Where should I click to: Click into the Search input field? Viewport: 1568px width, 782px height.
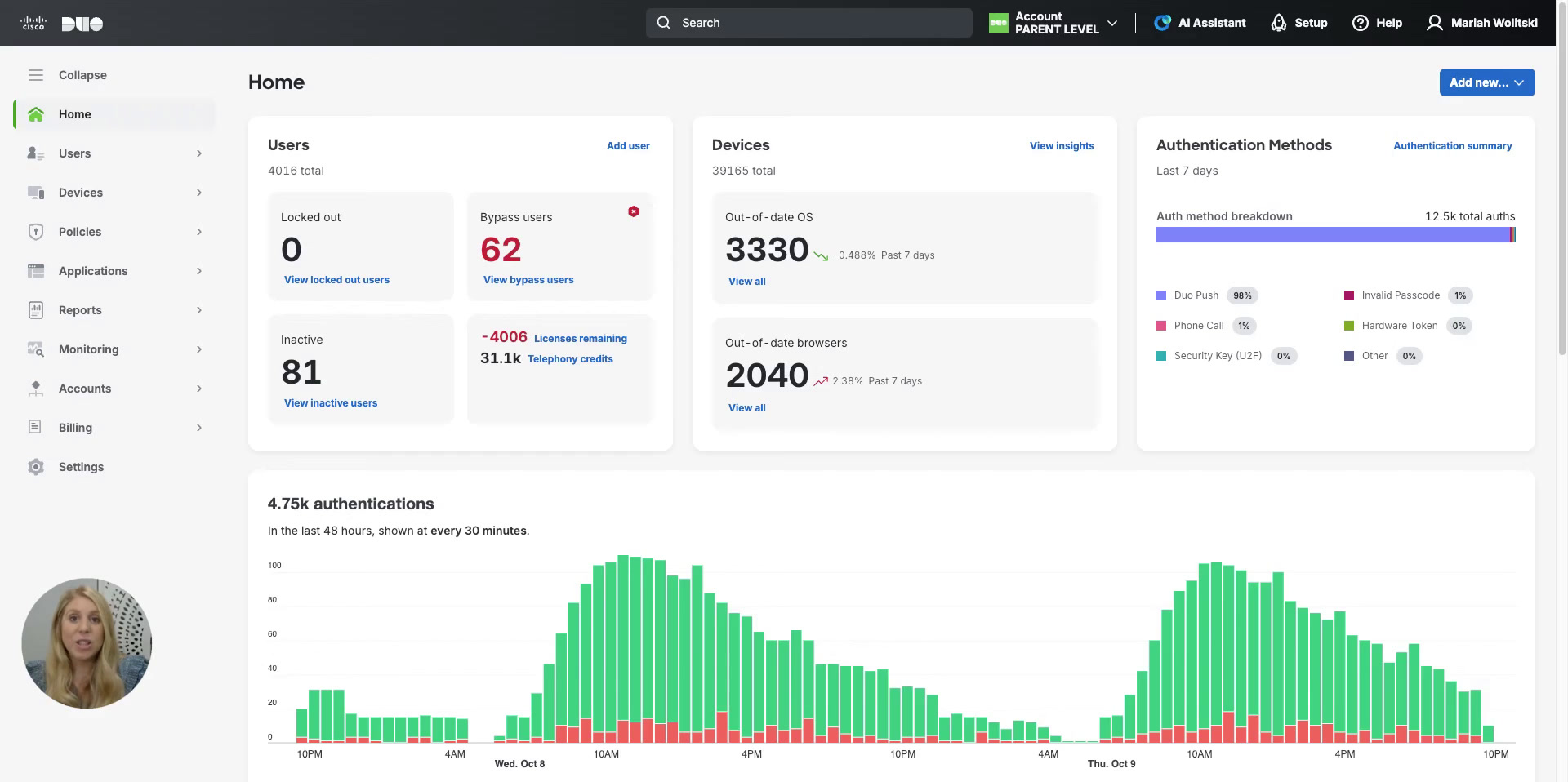pyautogui.click(x=808, y=23)
